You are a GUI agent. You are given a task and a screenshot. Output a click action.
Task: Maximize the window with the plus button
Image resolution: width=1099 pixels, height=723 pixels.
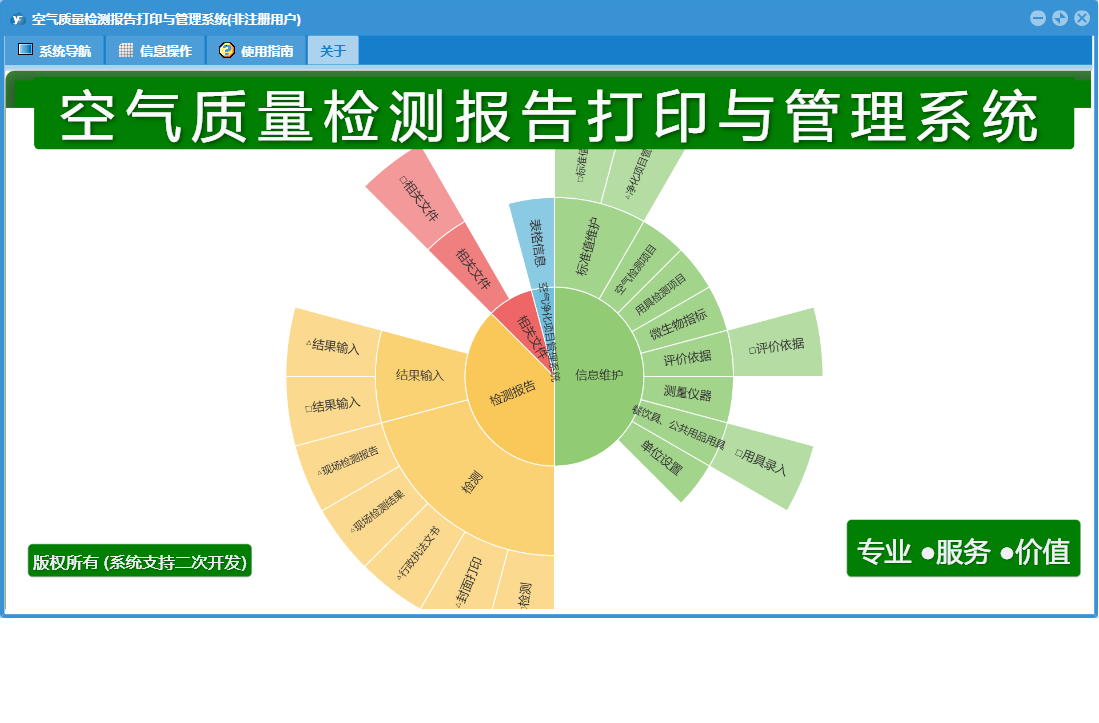[x=1060, y=18]
